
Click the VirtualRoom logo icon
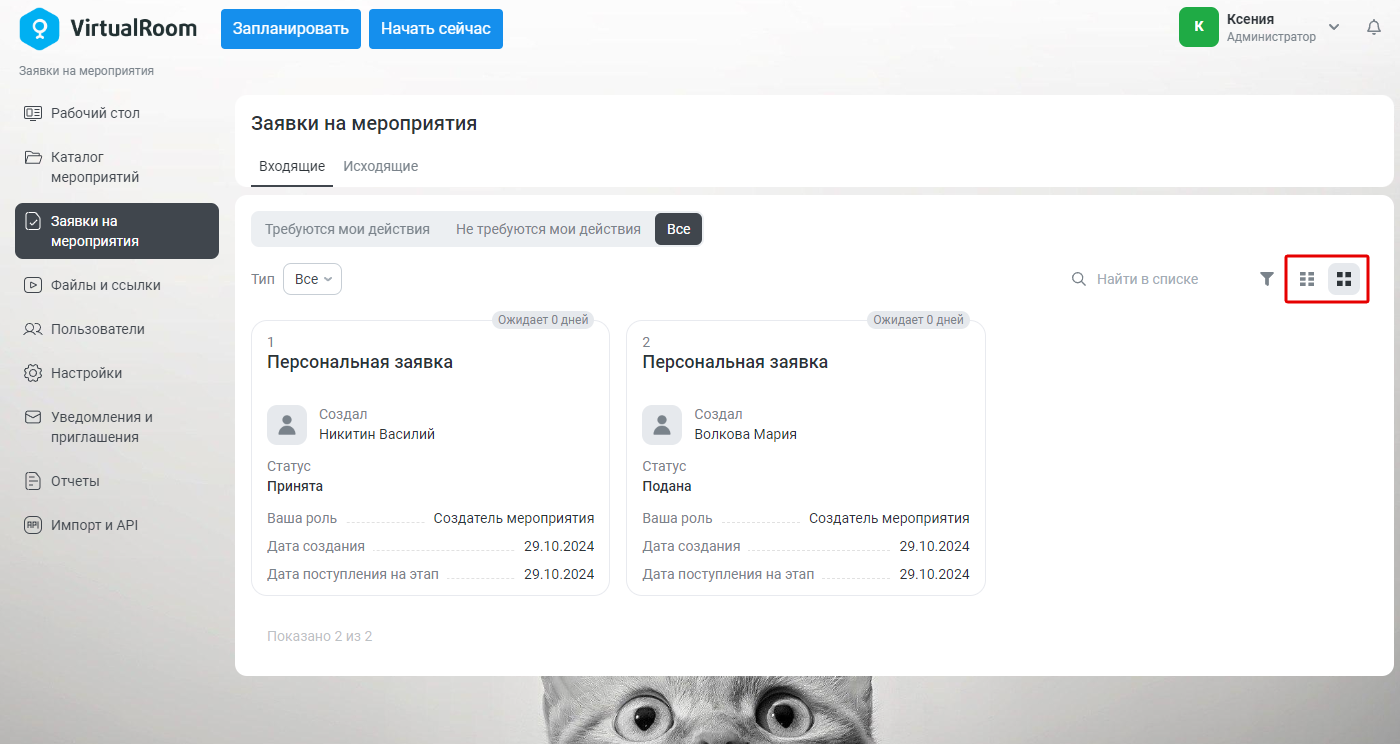(x=39, y=28)
